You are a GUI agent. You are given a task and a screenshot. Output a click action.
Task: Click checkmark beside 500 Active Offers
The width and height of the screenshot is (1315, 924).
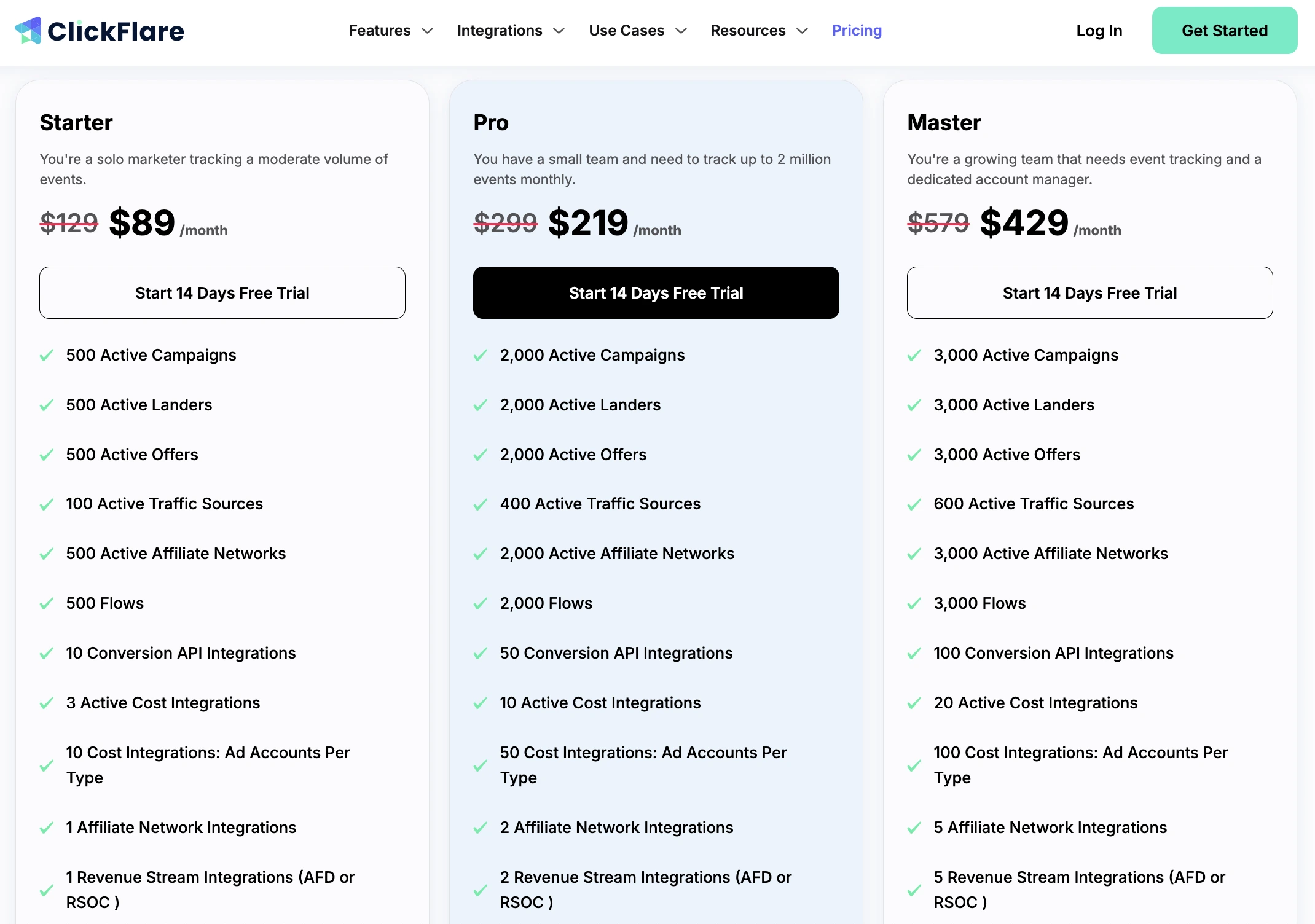[47, 455]
